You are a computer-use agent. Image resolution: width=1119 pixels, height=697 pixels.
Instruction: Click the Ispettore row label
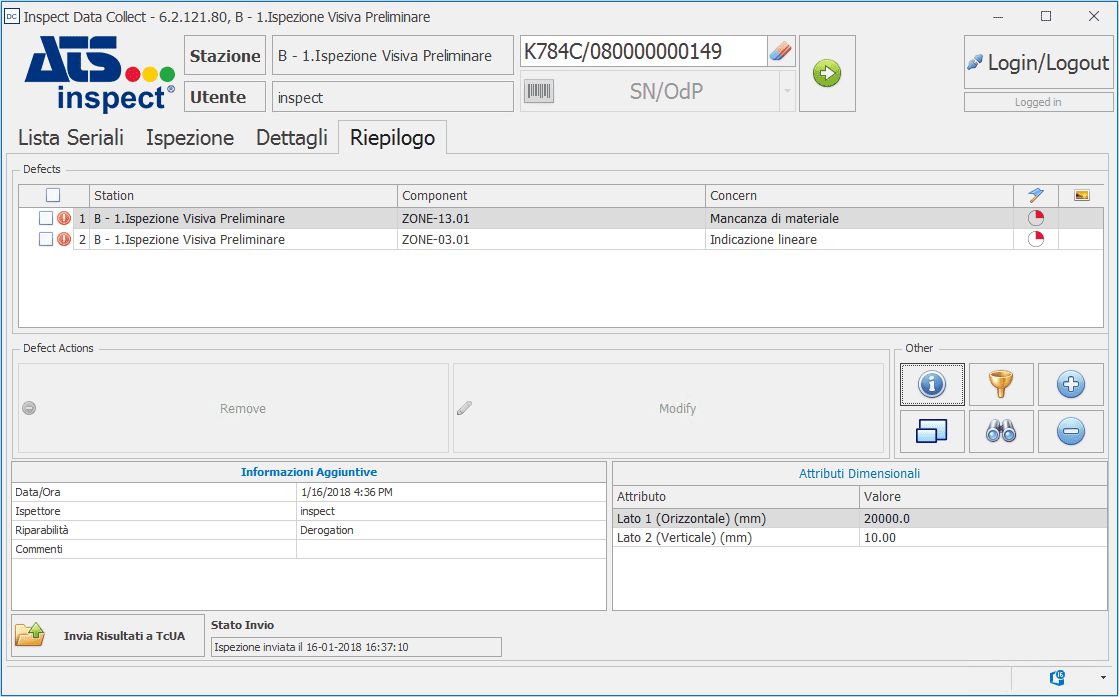point(153,511)
